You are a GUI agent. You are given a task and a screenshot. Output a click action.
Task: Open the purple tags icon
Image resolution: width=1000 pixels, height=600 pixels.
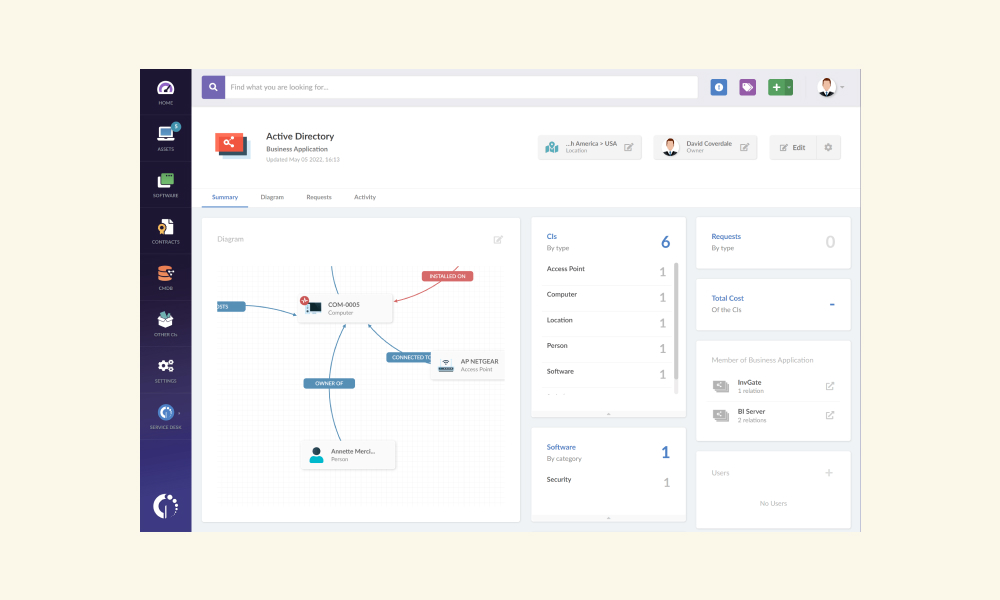(x=747, y=87)
